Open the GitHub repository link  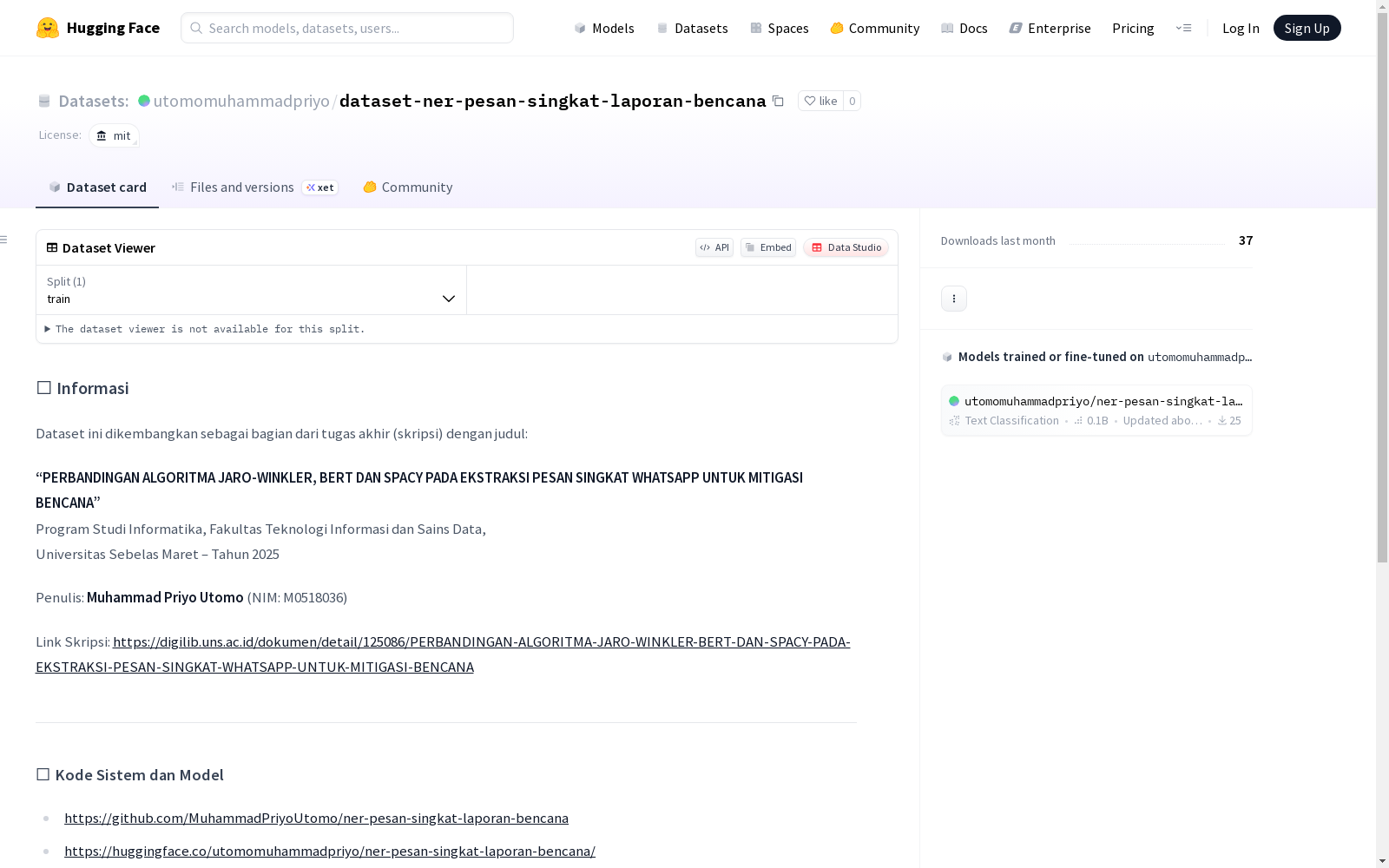[316, 818]
